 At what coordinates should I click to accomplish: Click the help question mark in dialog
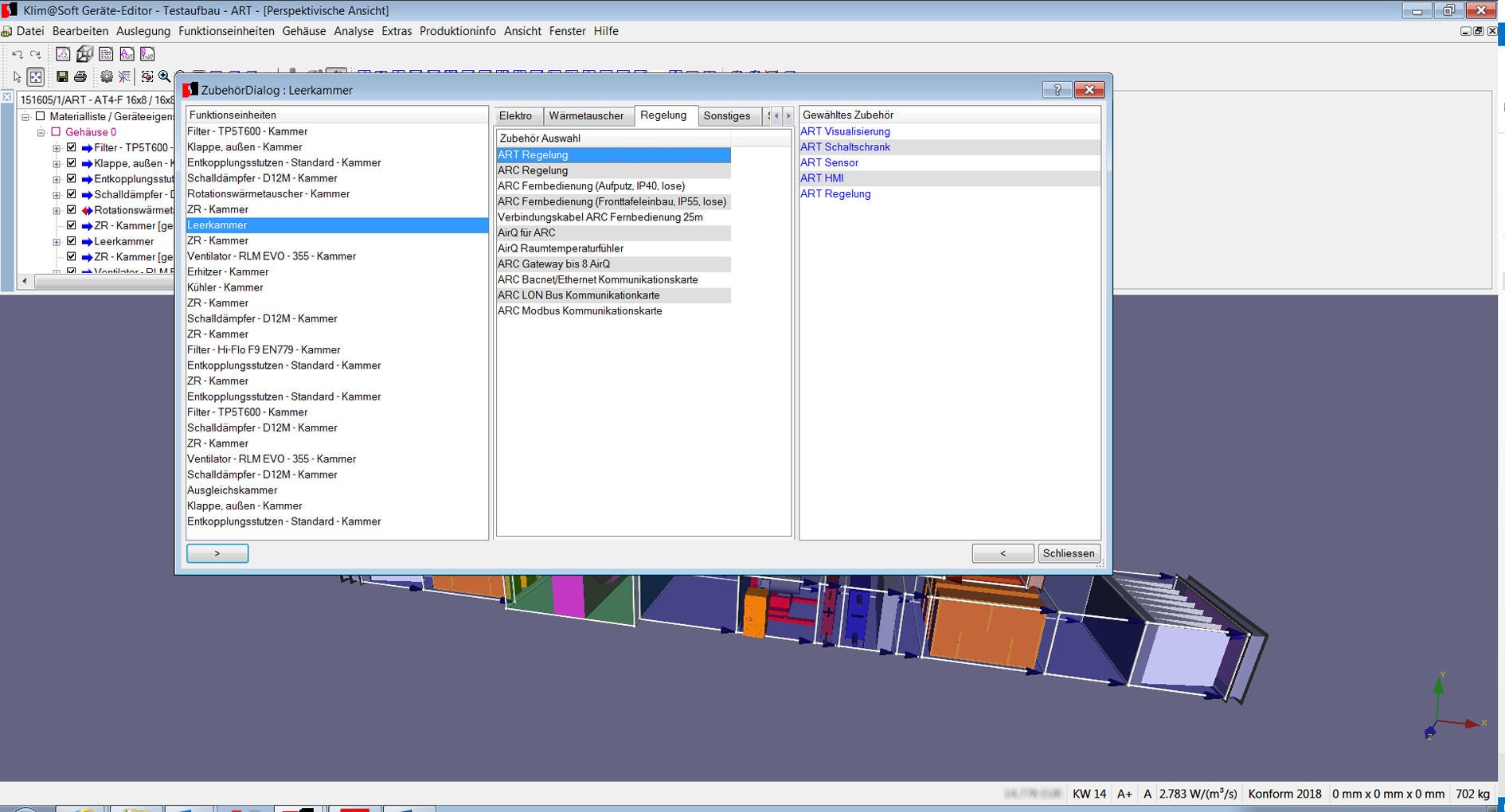[x=1057, y=90]
